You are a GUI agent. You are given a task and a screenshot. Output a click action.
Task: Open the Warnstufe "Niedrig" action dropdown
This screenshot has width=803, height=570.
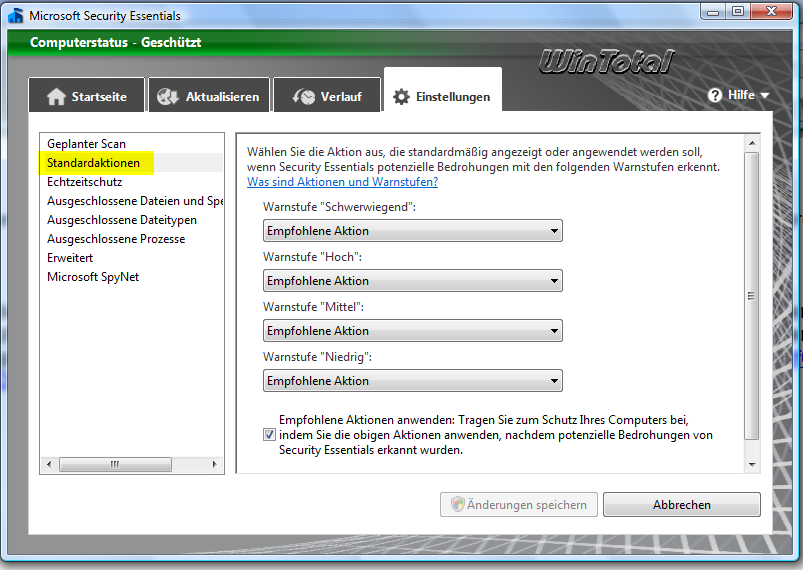click(413, 381)
